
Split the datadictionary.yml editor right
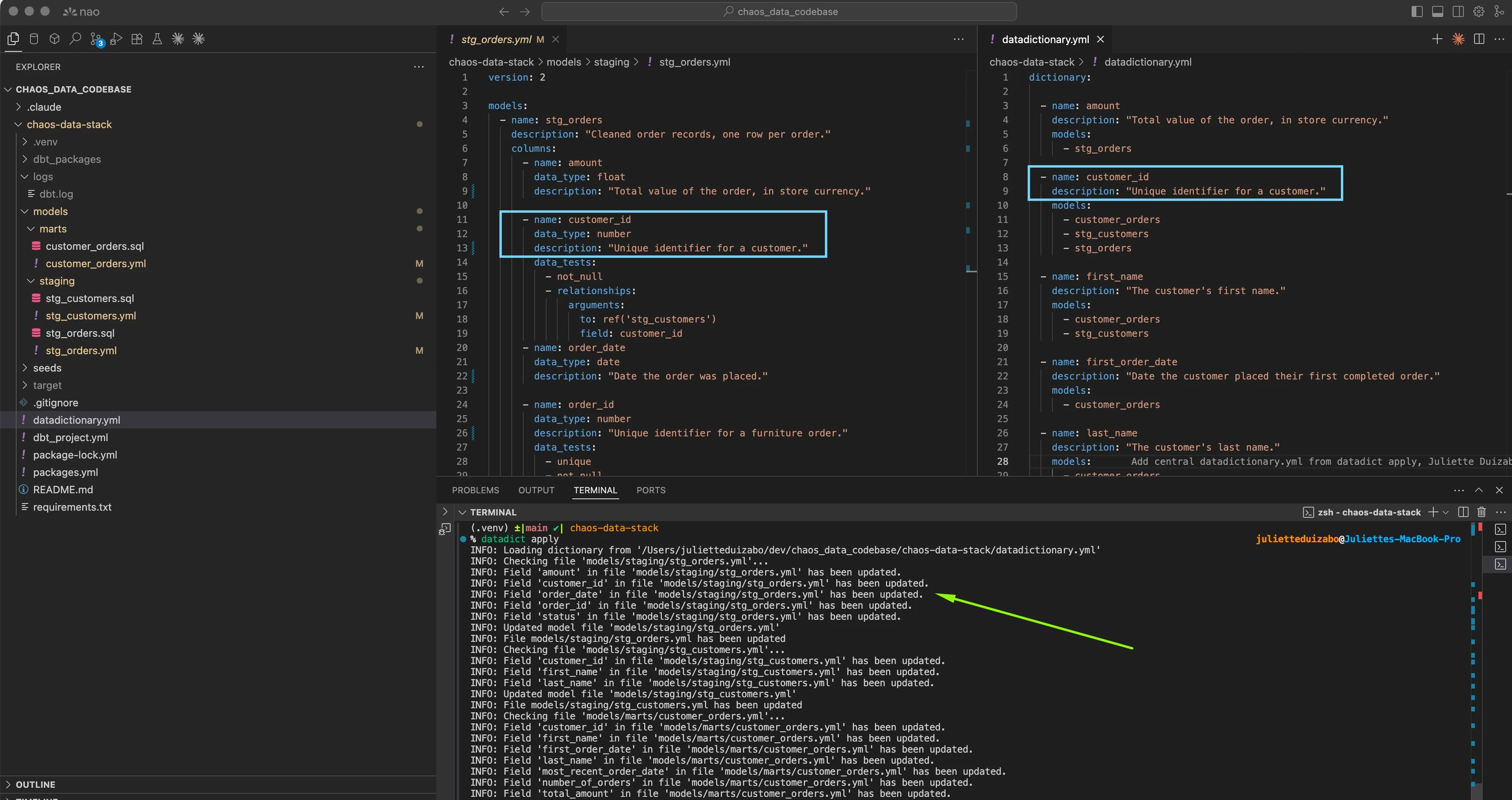(1479, 39)
